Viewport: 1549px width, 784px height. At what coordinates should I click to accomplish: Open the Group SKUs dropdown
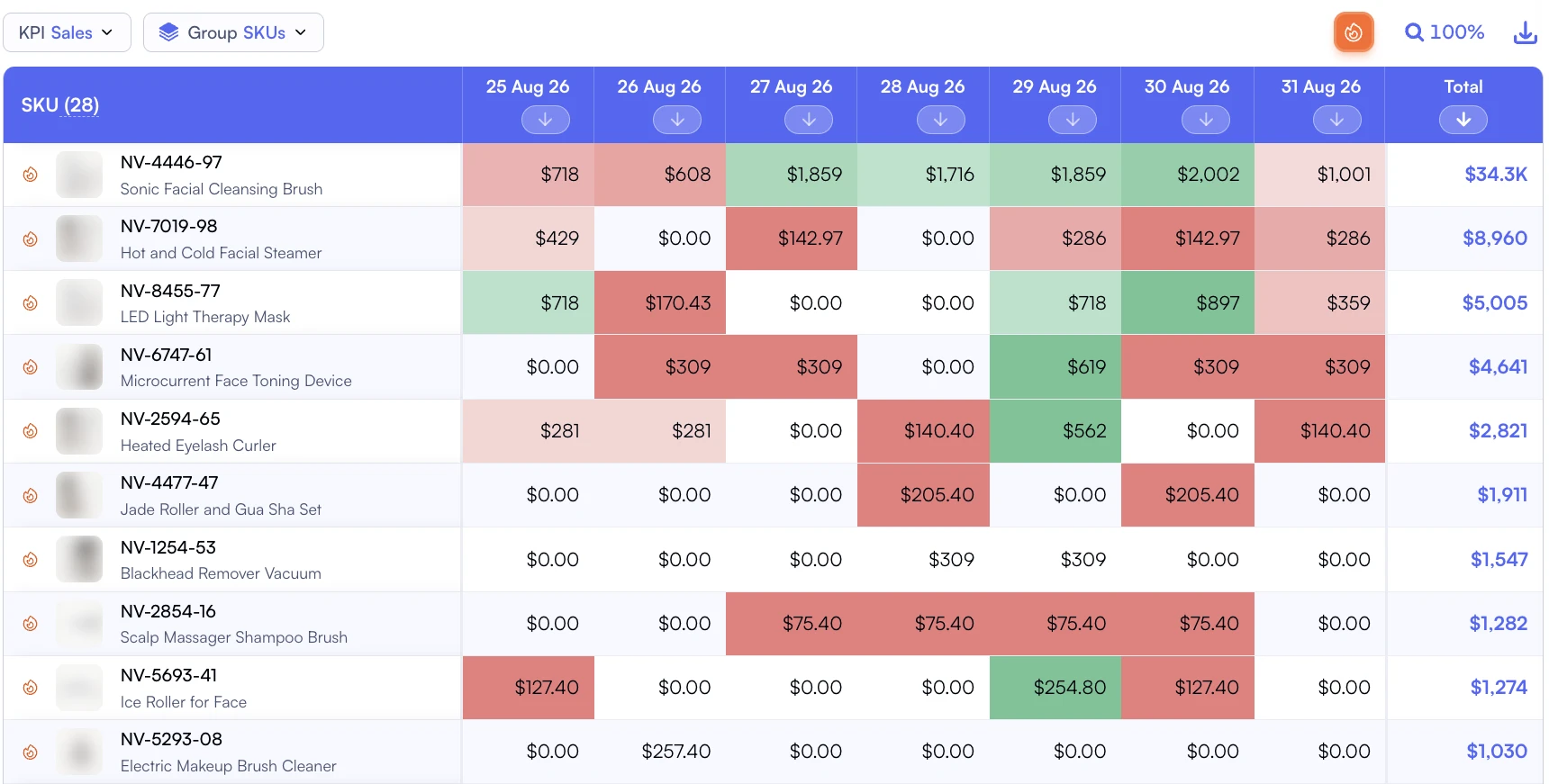coord(233,32)
